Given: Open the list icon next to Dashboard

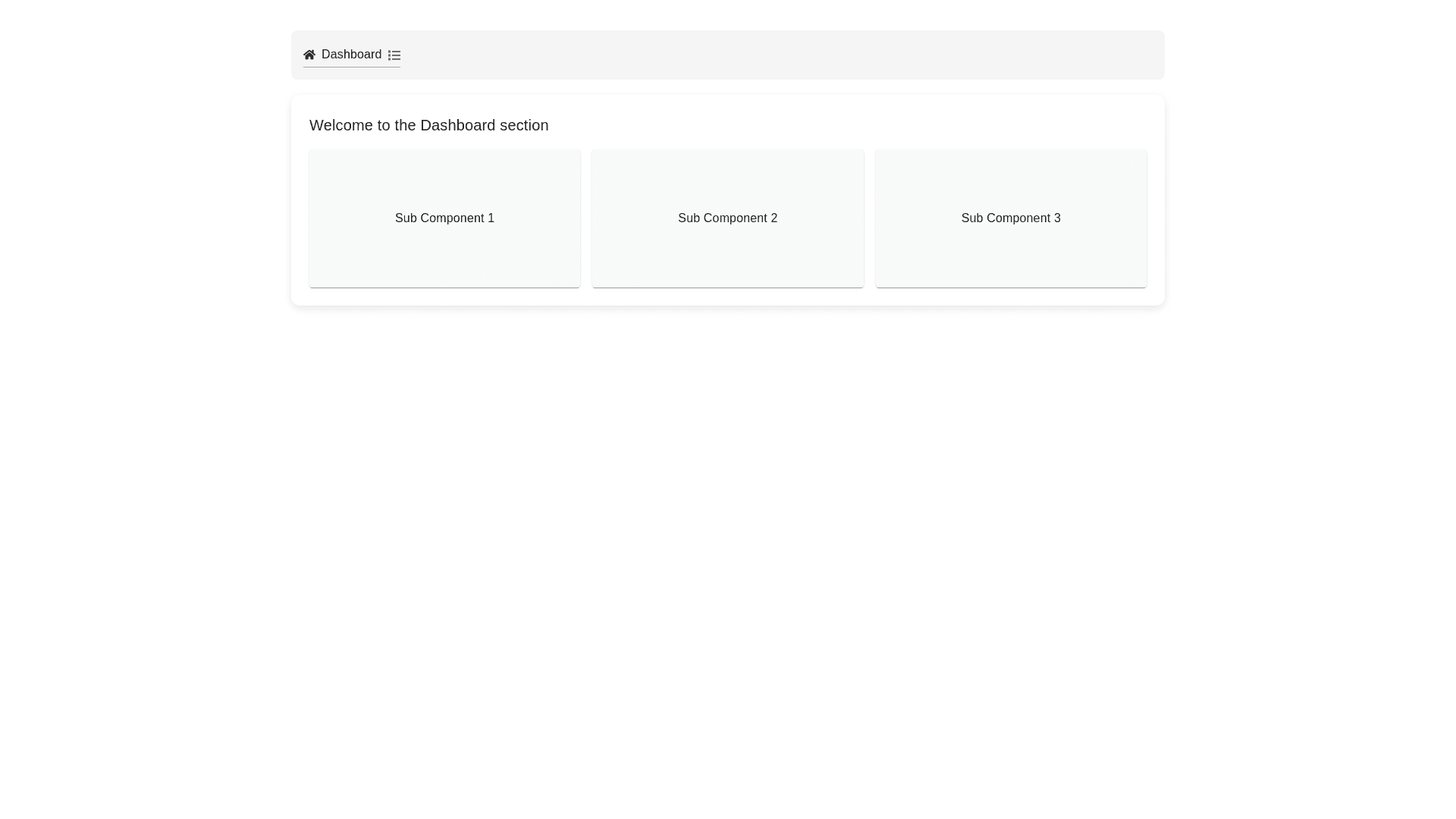Looking at the screenshot, I should [x=394, y=55].
